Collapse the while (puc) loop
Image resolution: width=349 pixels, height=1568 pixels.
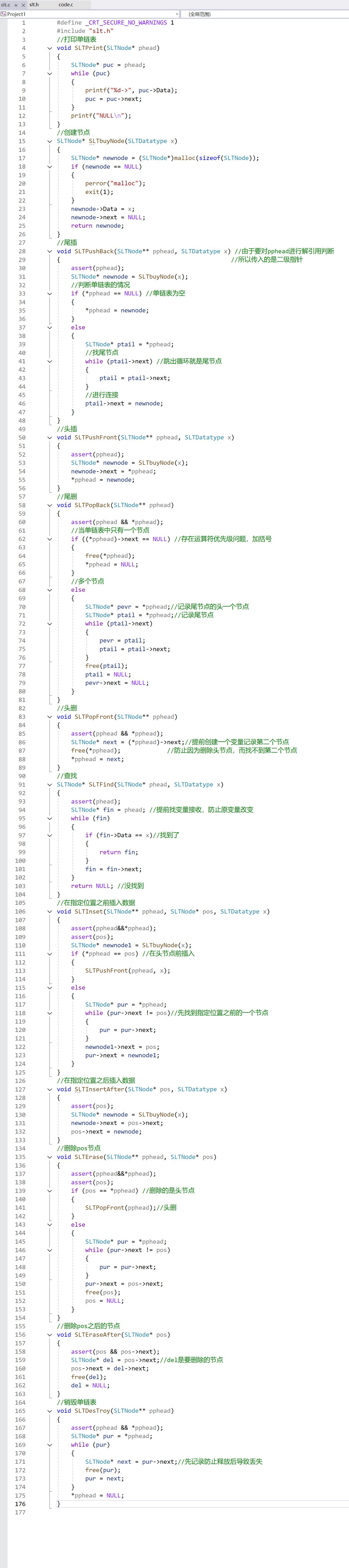coord(50,74)
